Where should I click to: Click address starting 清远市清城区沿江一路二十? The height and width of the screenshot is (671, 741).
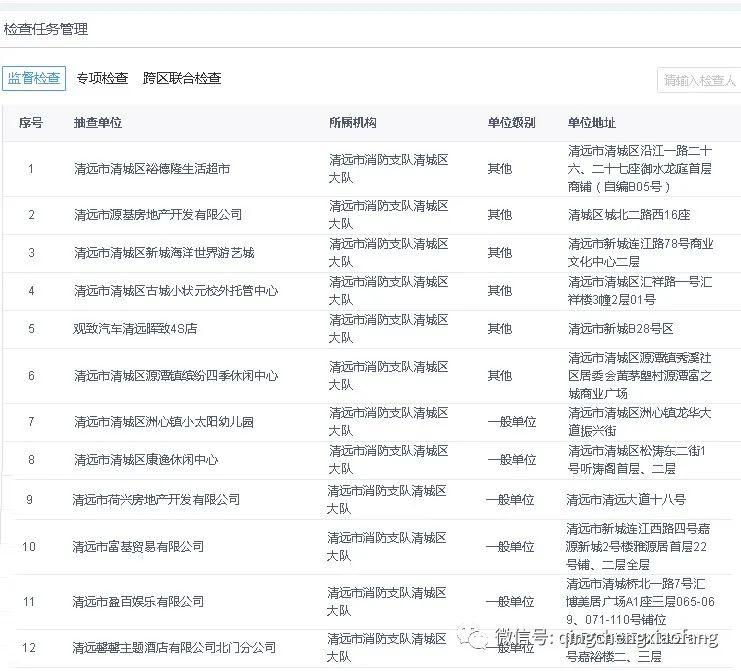(640, 169)
